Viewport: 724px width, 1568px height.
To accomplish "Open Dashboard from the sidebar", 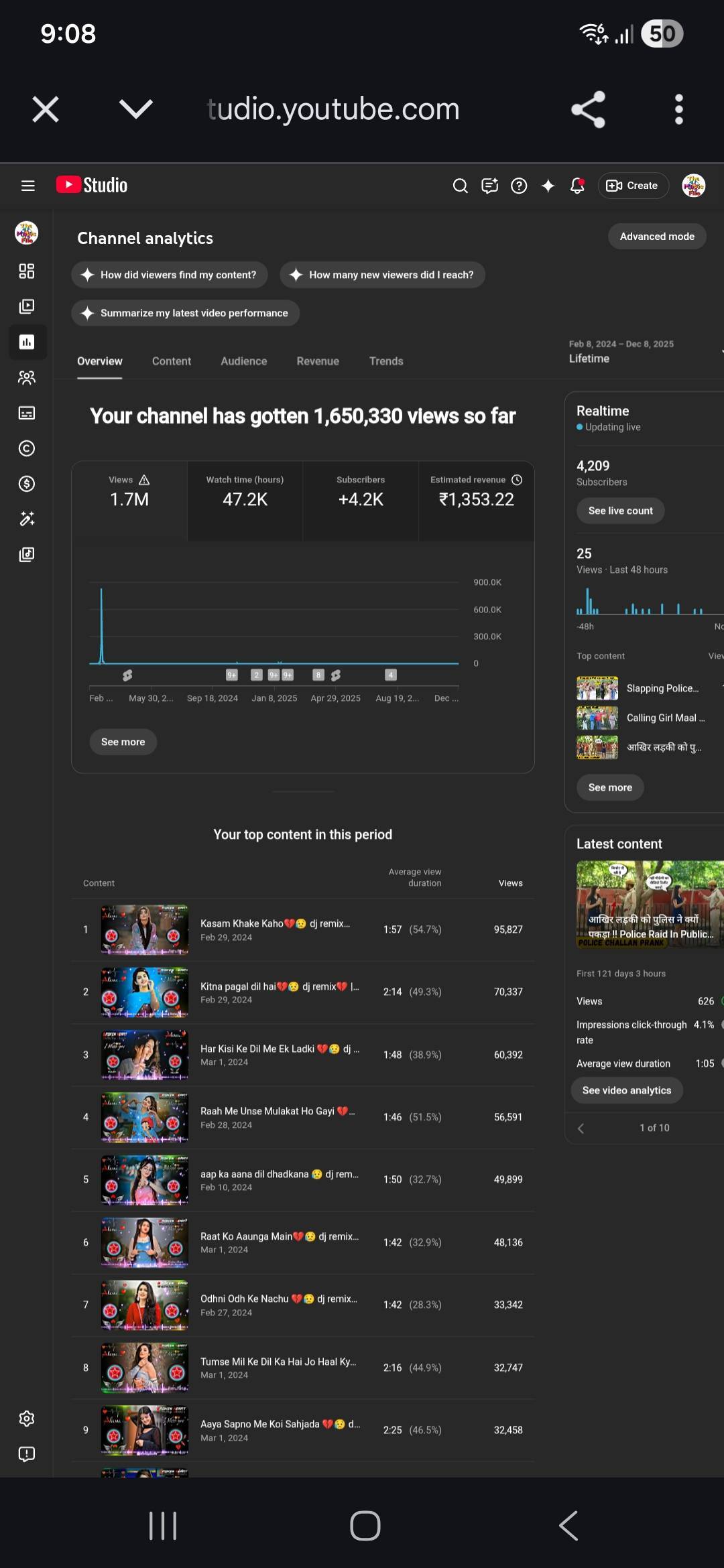I will click(27, 271).
